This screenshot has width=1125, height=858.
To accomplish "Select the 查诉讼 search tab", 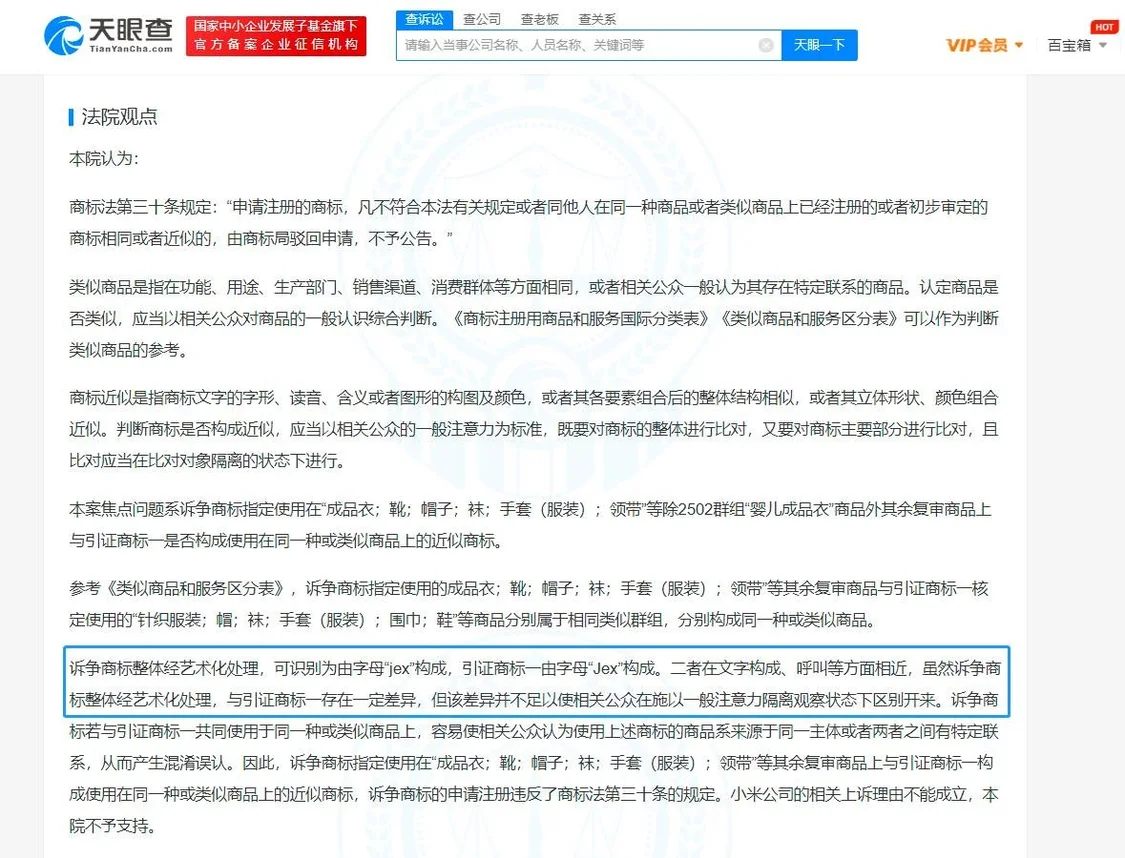I will [424, 19].
